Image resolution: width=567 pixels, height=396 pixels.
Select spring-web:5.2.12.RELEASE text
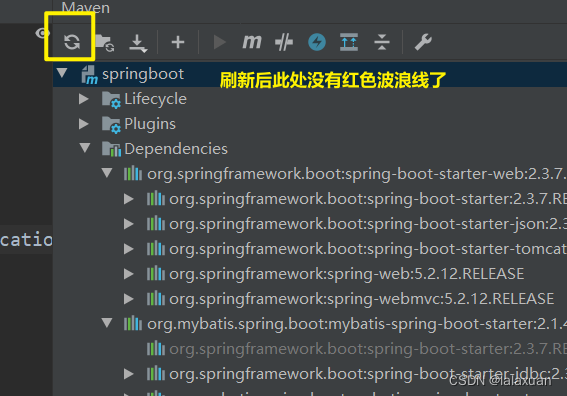[x=347, y=274]
